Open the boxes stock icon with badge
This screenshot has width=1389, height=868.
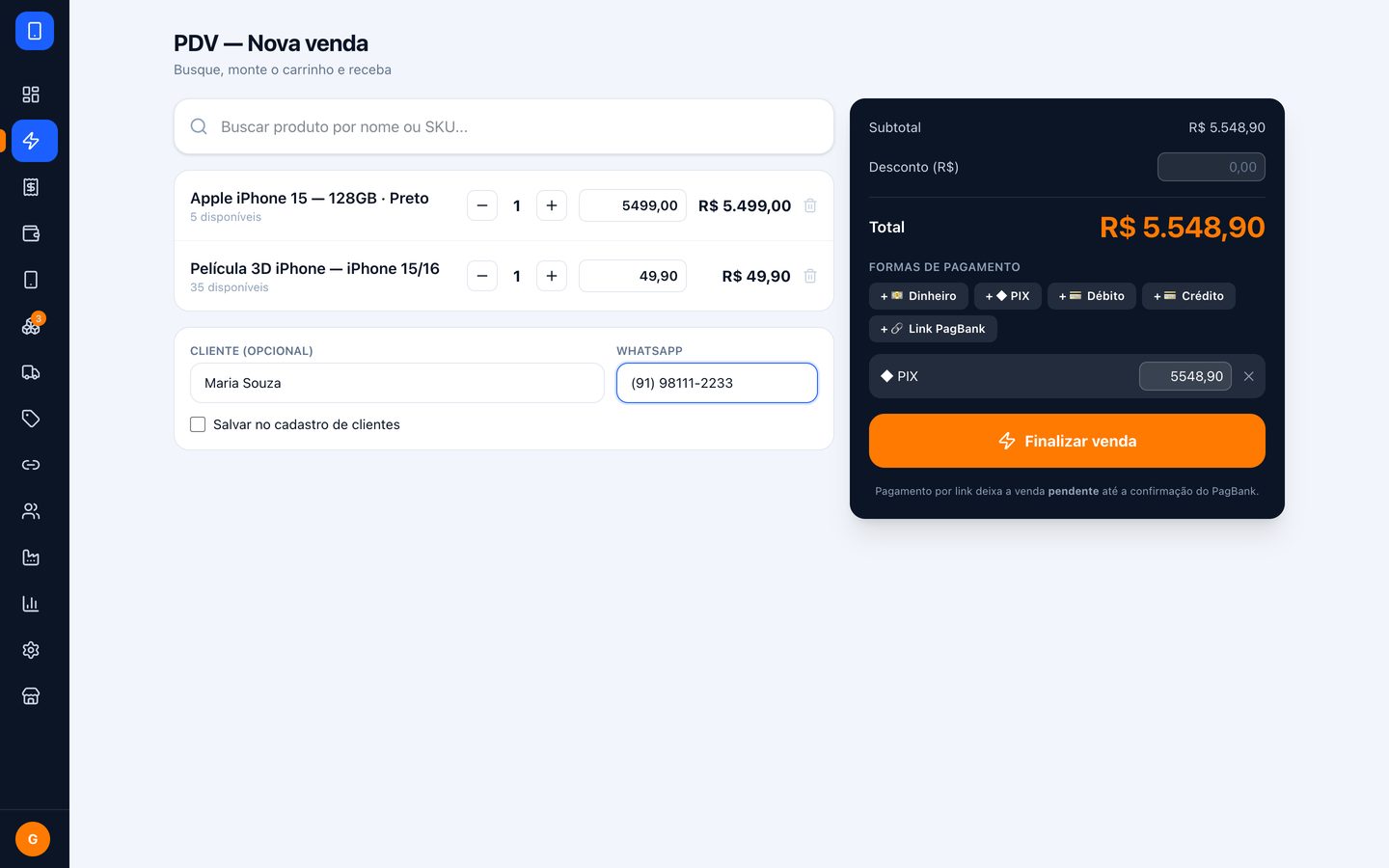31,326
